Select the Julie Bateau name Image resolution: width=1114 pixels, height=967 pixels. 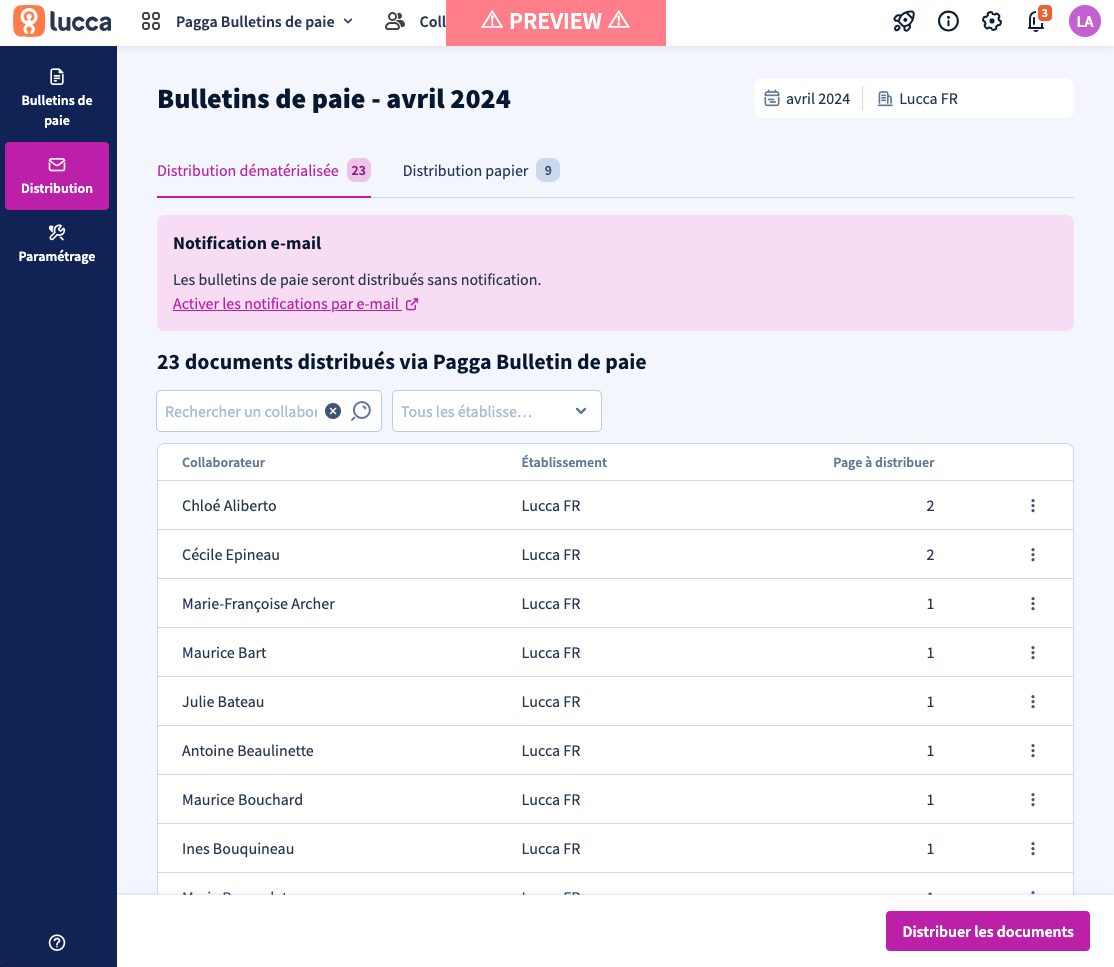coord(223,702)
